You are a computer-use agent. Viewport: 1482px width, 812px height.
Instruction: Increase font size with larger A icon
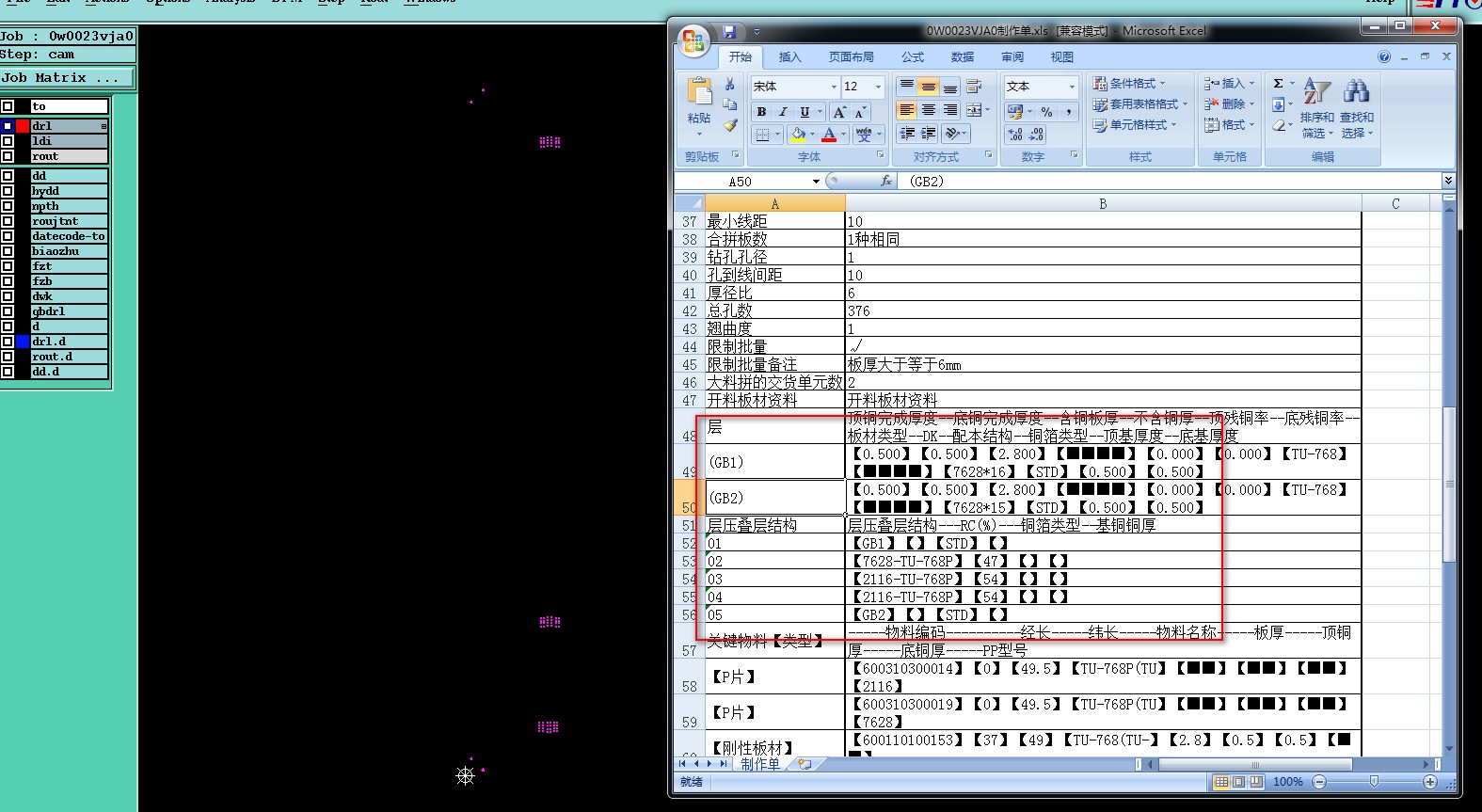(x=839, y=112)
